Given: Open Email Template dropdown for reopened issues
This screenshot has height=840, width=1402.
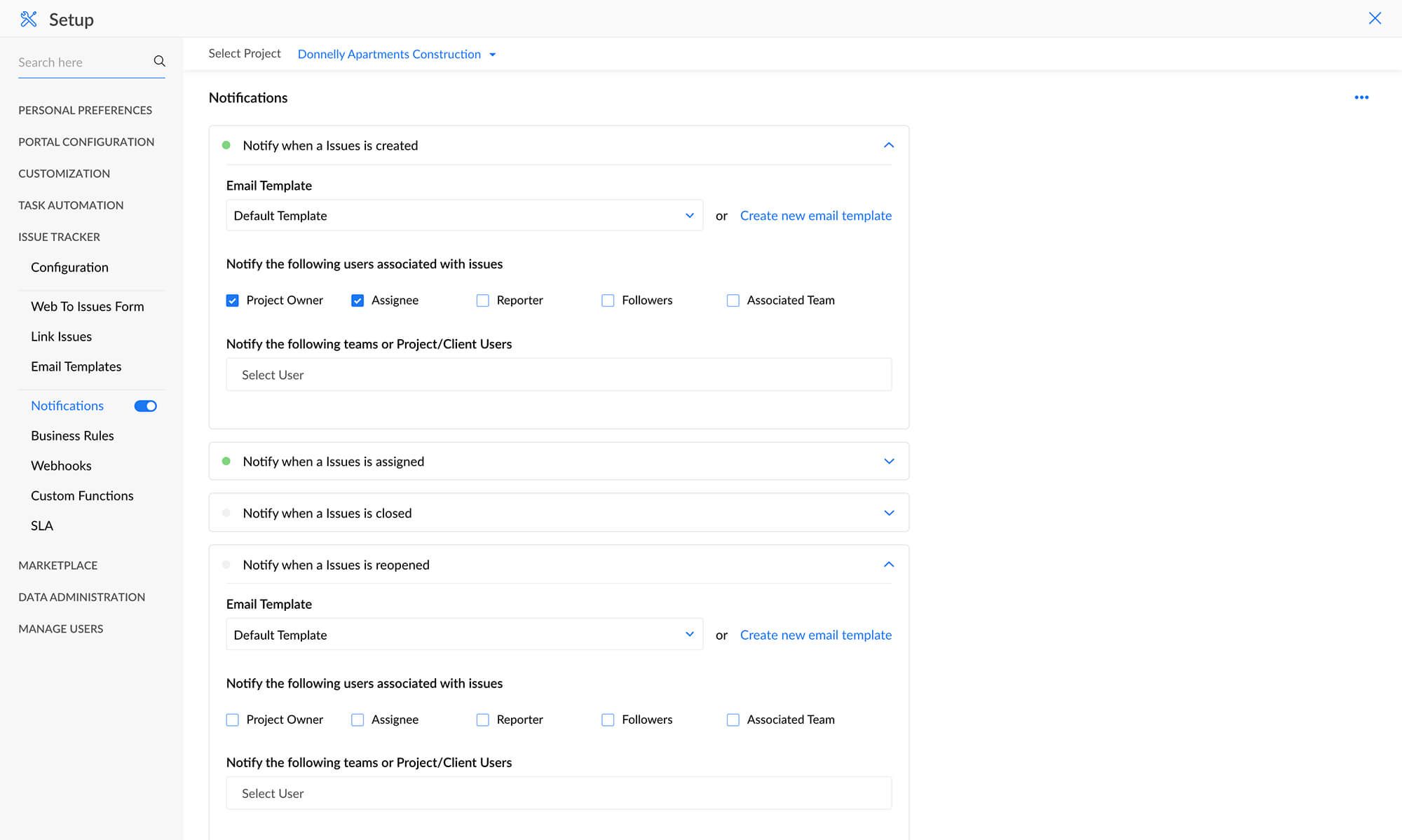Looking at the screenshot, I should [x=464, y=635].
